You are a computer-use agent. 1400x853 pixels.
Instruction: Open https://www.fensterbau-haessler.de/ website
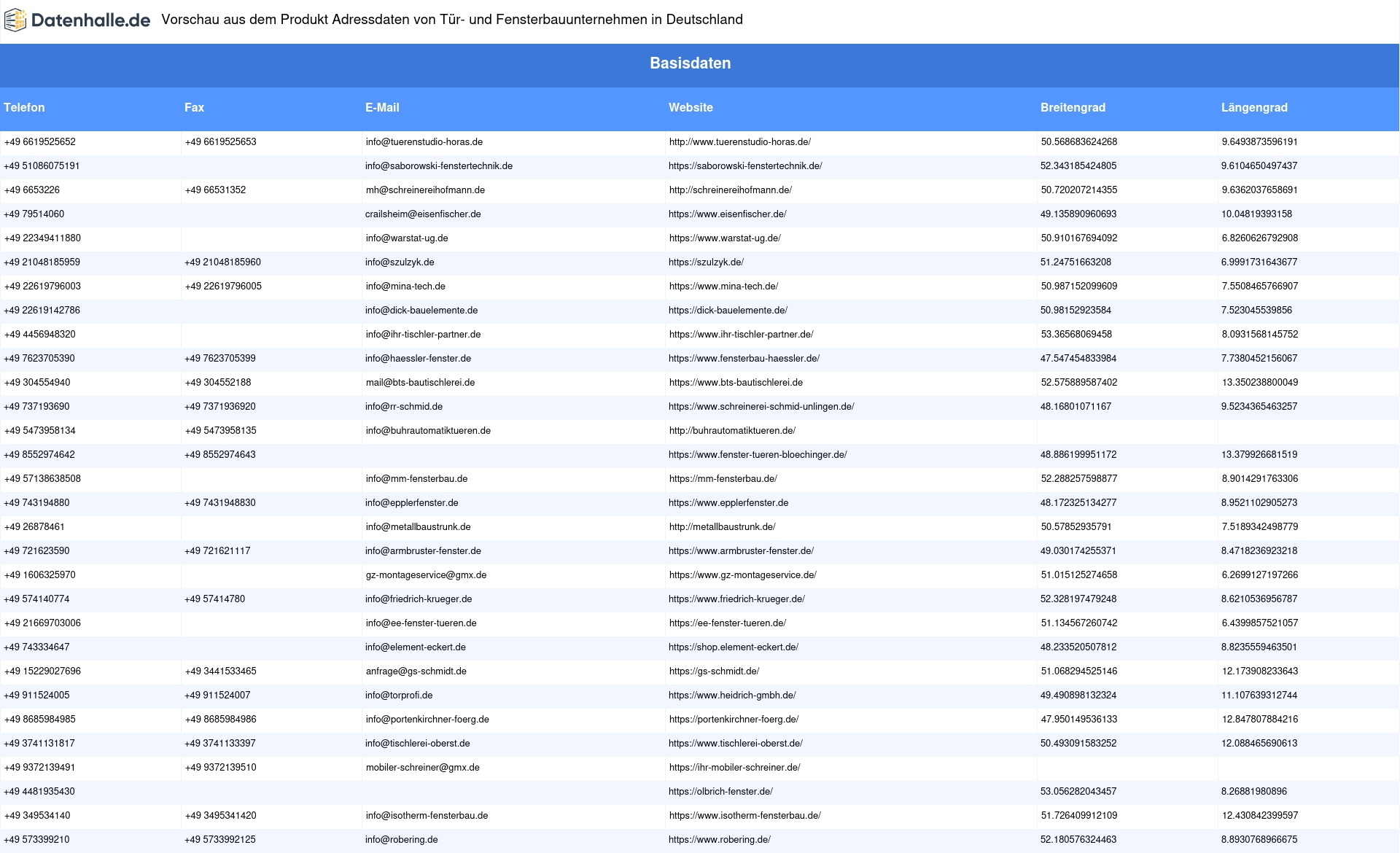pyautogui.click(x=744, y=359)
